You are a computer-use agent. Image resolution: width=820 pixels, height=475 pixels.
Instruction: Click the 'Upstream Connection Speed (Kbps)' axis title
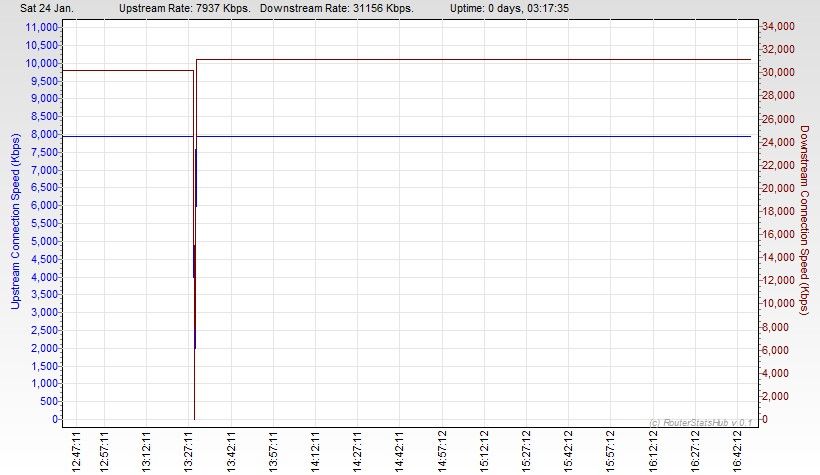point(15,221)
